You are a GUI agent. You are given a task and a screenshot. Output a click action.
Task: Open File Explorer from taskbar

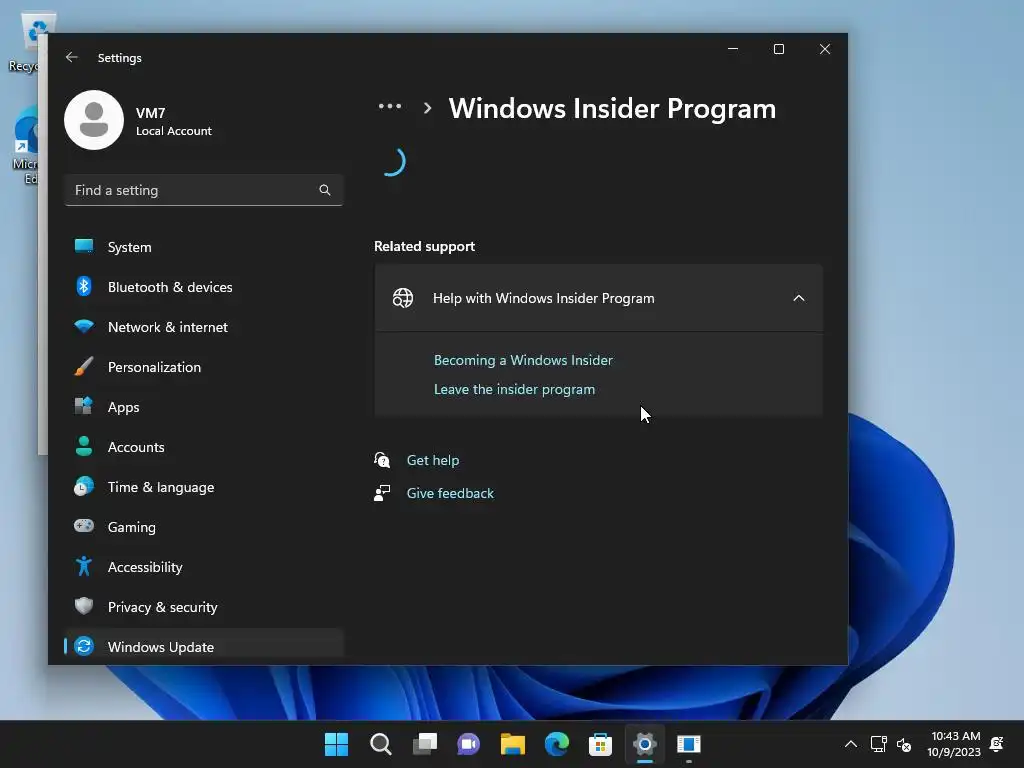click(x=513, y=744)
